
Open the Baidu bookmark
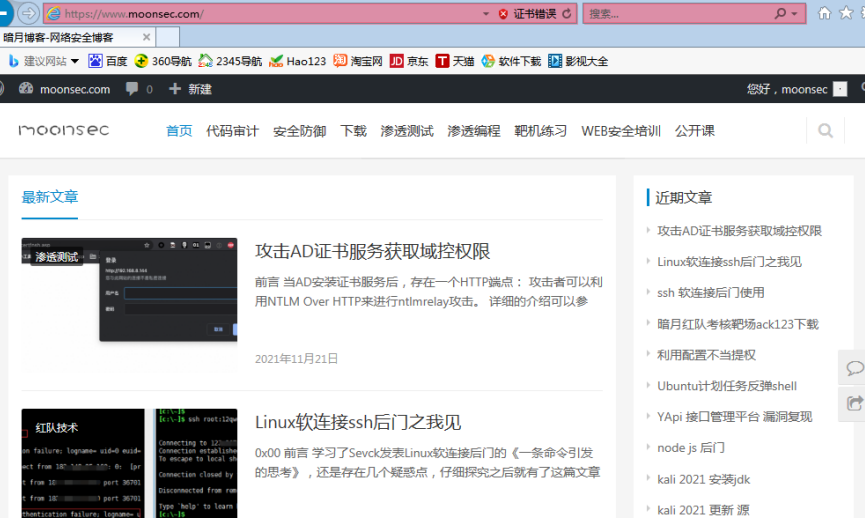point(108,61)
